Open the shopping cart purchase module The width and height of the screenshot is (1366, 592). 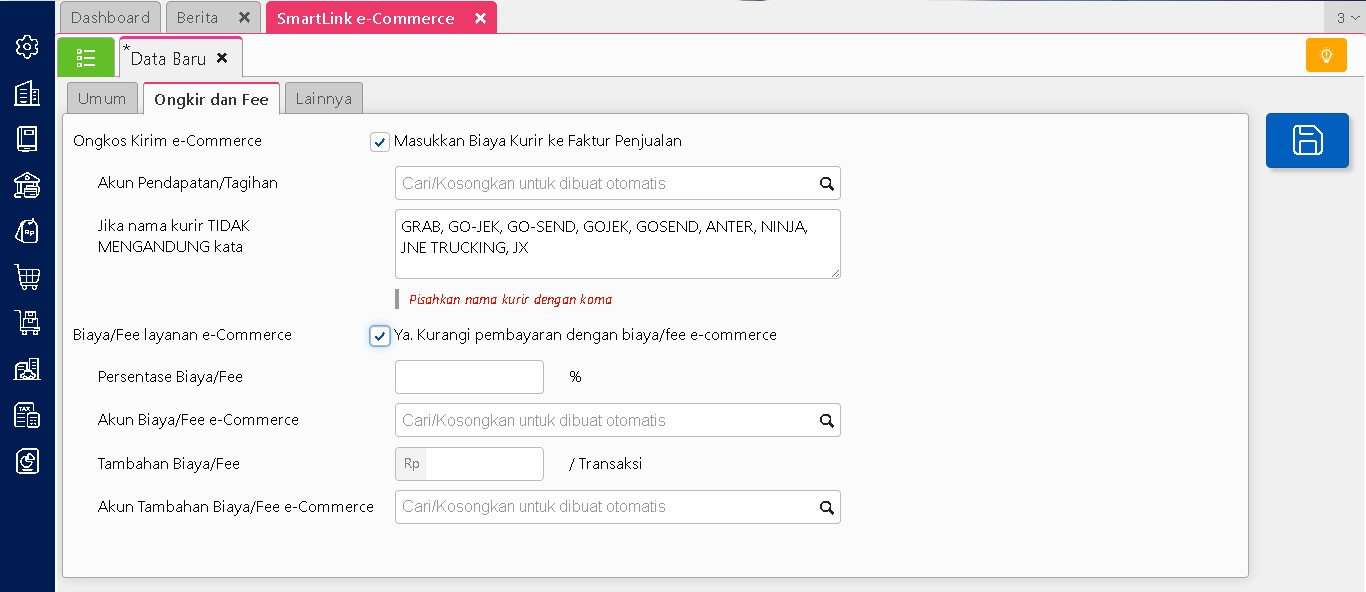[27, 277]
